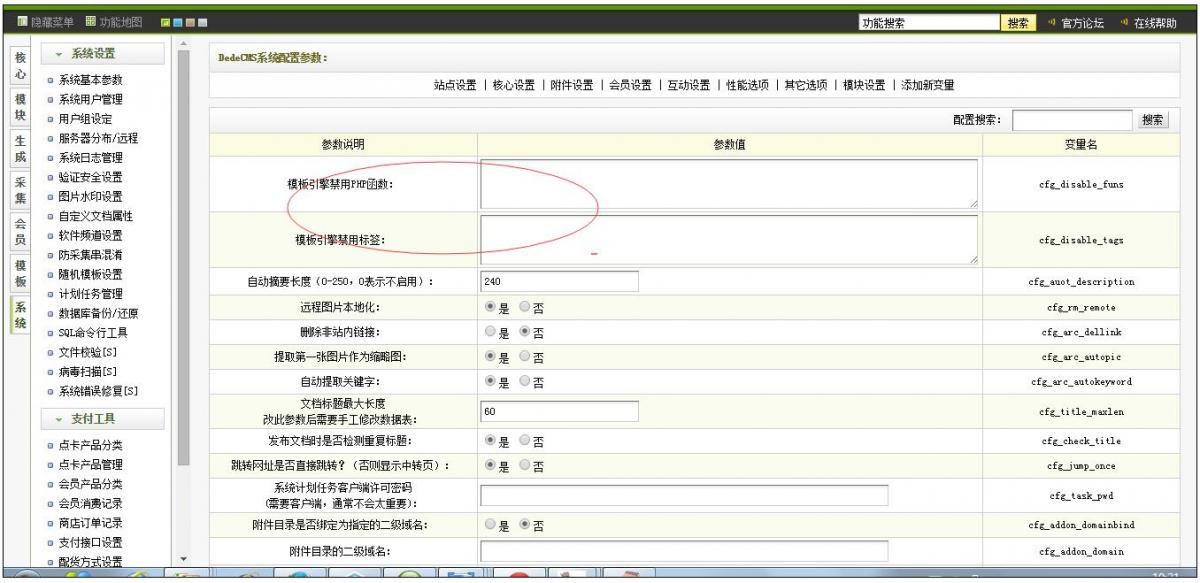Image resolution: width=1200 pixels, height=583 pixels.
Task: Click the bullet icon beside 病毒扫描[S]
Action: click(49, 371)
